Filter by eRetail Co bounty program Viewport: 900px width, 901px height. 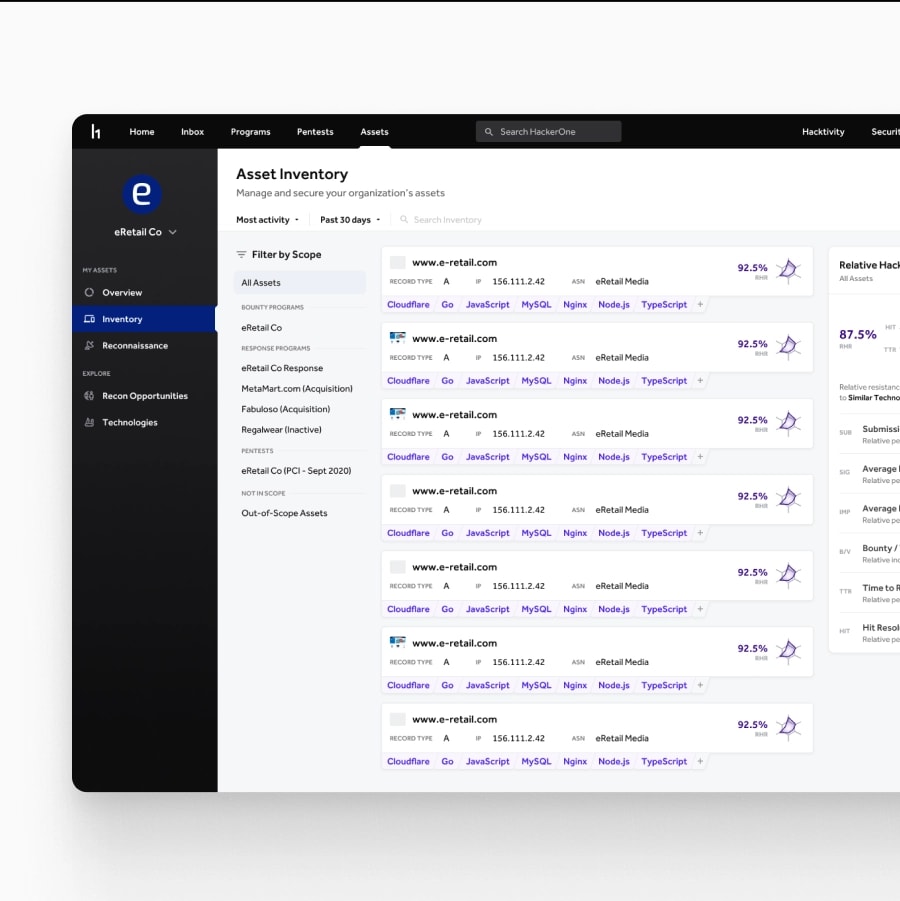pos(261,328)
